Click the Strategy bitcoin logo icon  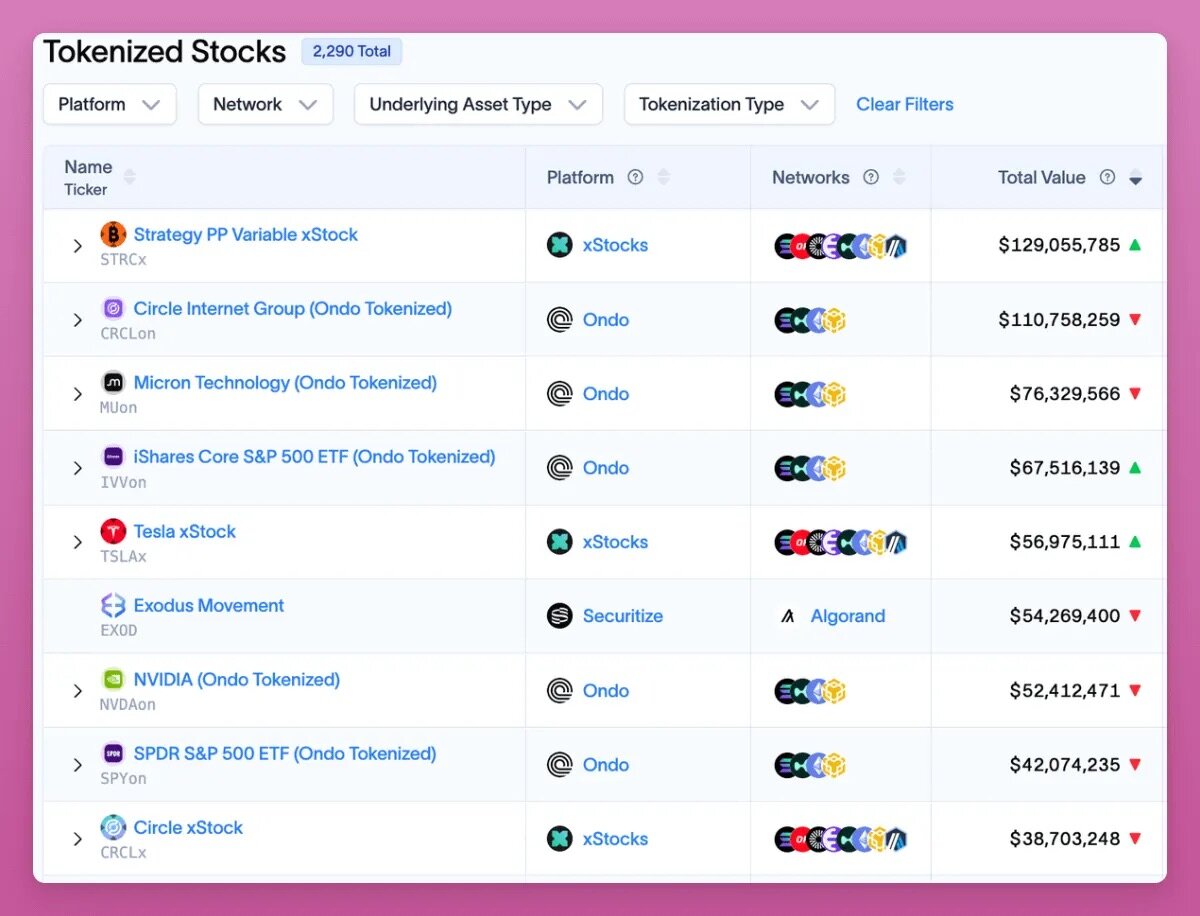113,234
